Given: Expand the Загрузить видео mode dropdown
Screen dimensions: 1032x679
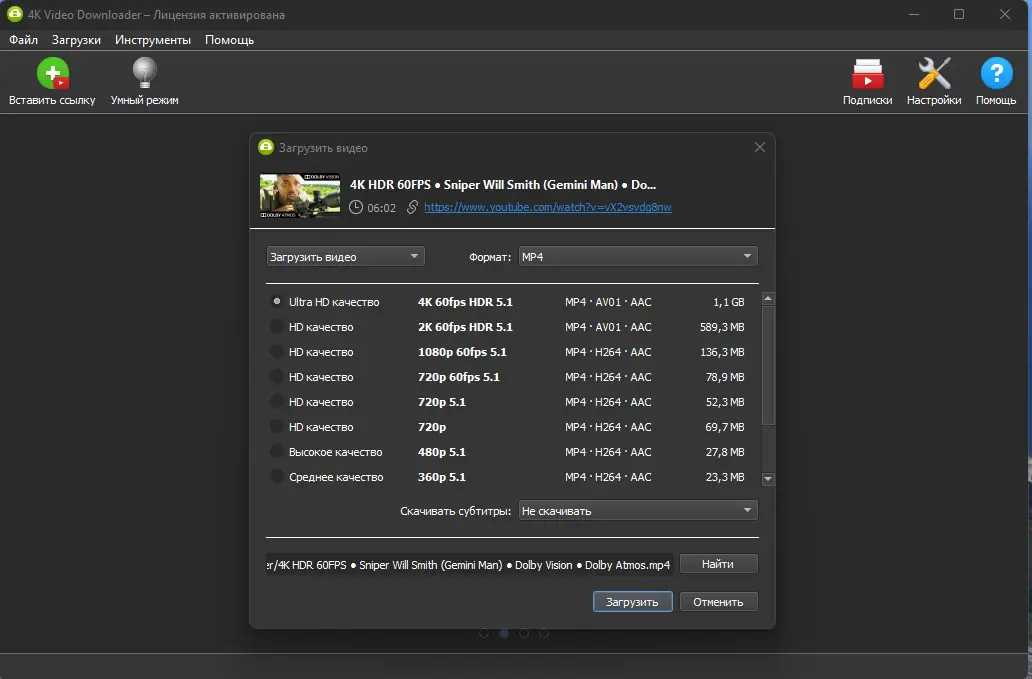Looking at the screenshot, I should tap(345, 257).
